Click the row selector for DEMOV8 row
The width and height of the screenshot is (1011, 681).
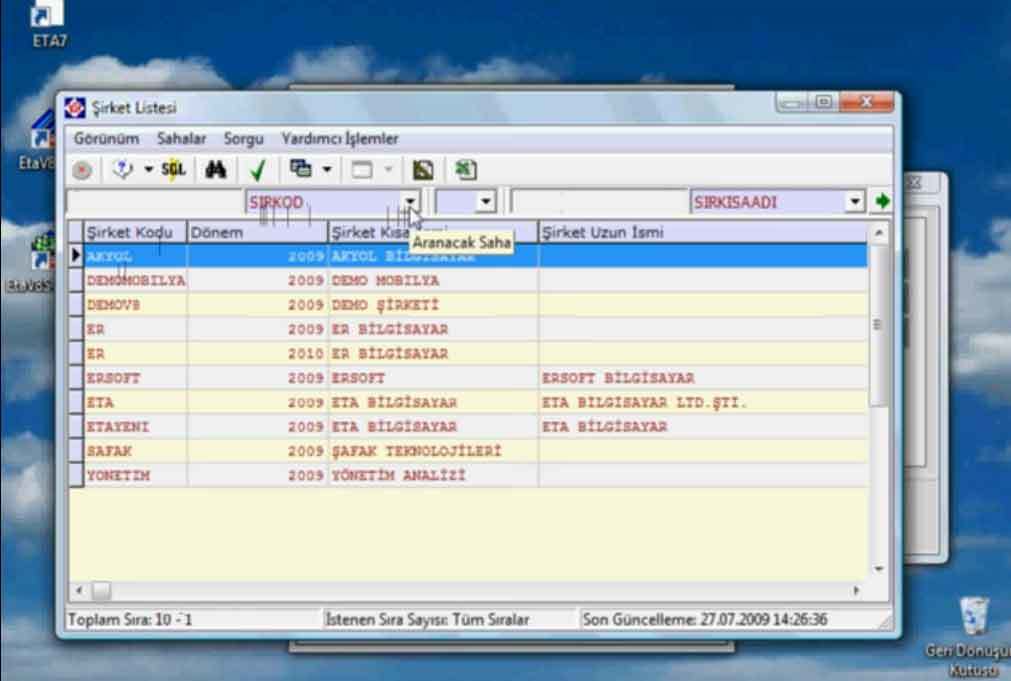pyautogui.click(x=76, y=305)
